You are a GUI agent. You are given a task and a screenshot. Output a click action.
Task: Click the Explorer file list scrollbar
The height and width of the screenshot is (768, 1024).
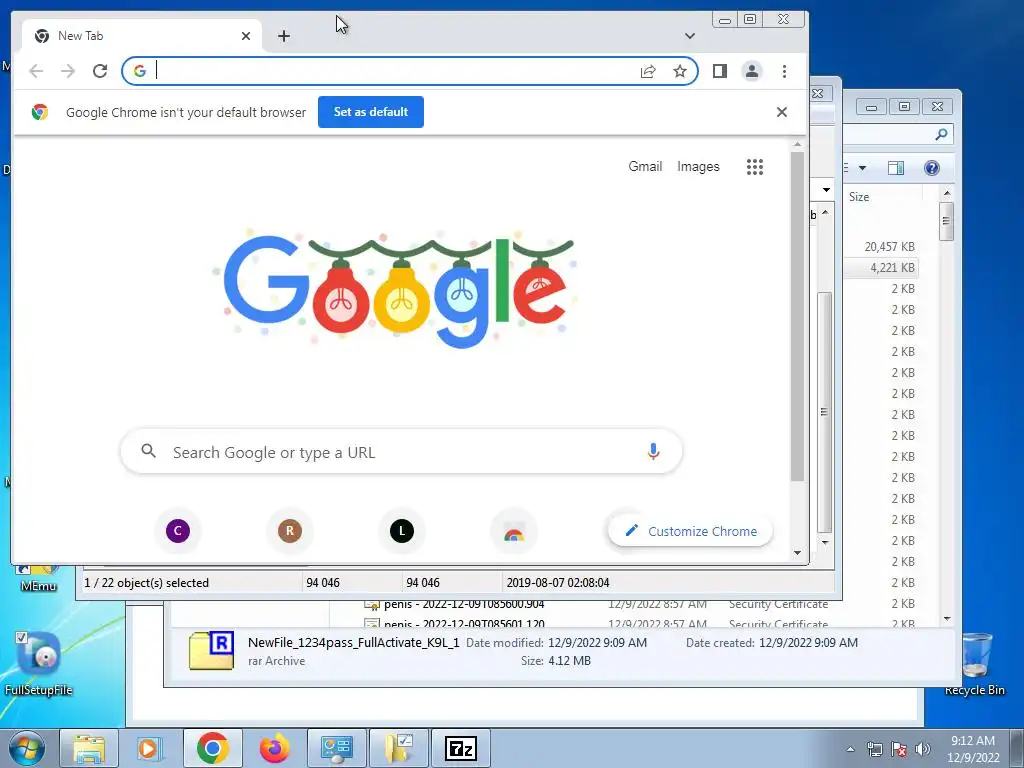(946, 221)
